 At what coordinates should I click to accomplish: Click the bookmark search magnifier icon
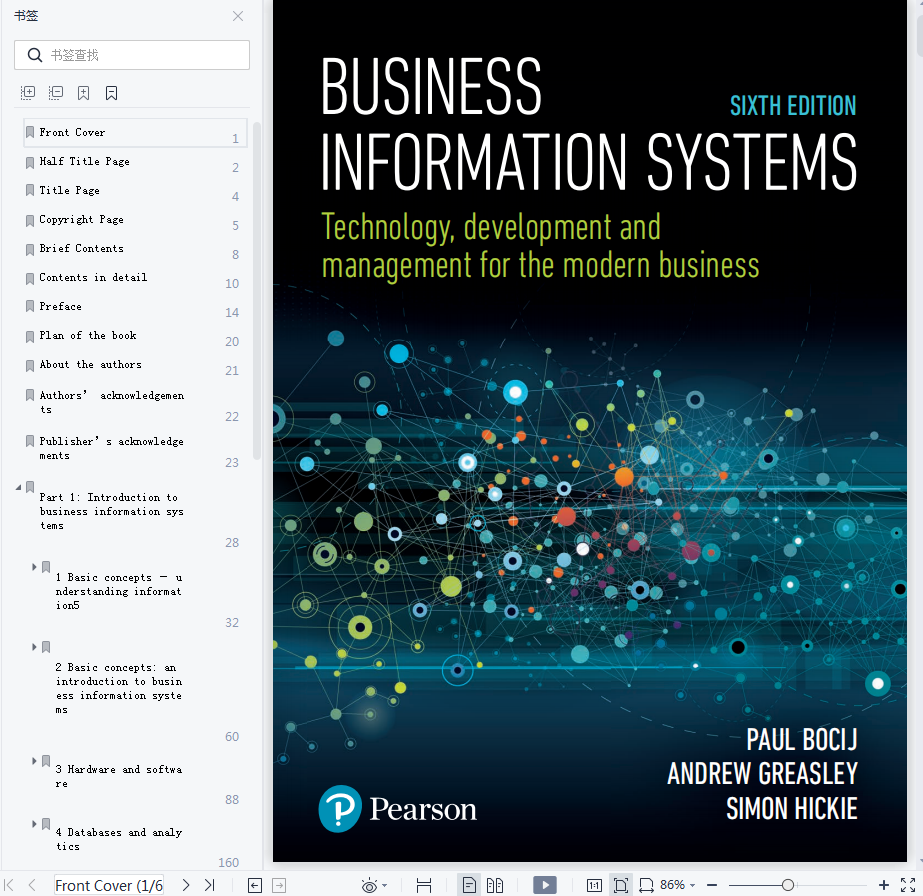[35, 55]
